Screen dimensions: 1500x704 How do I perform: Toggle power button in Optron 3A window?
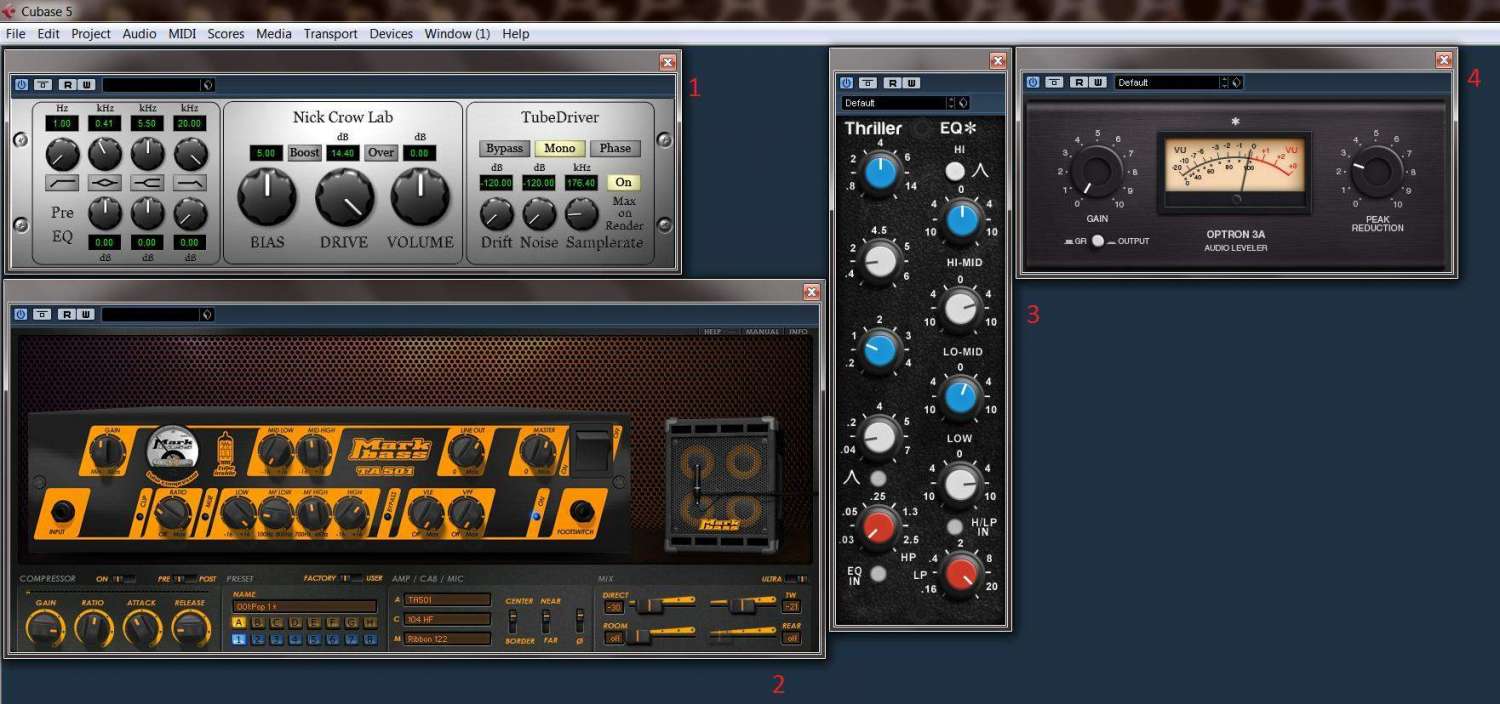point(1033,82)
